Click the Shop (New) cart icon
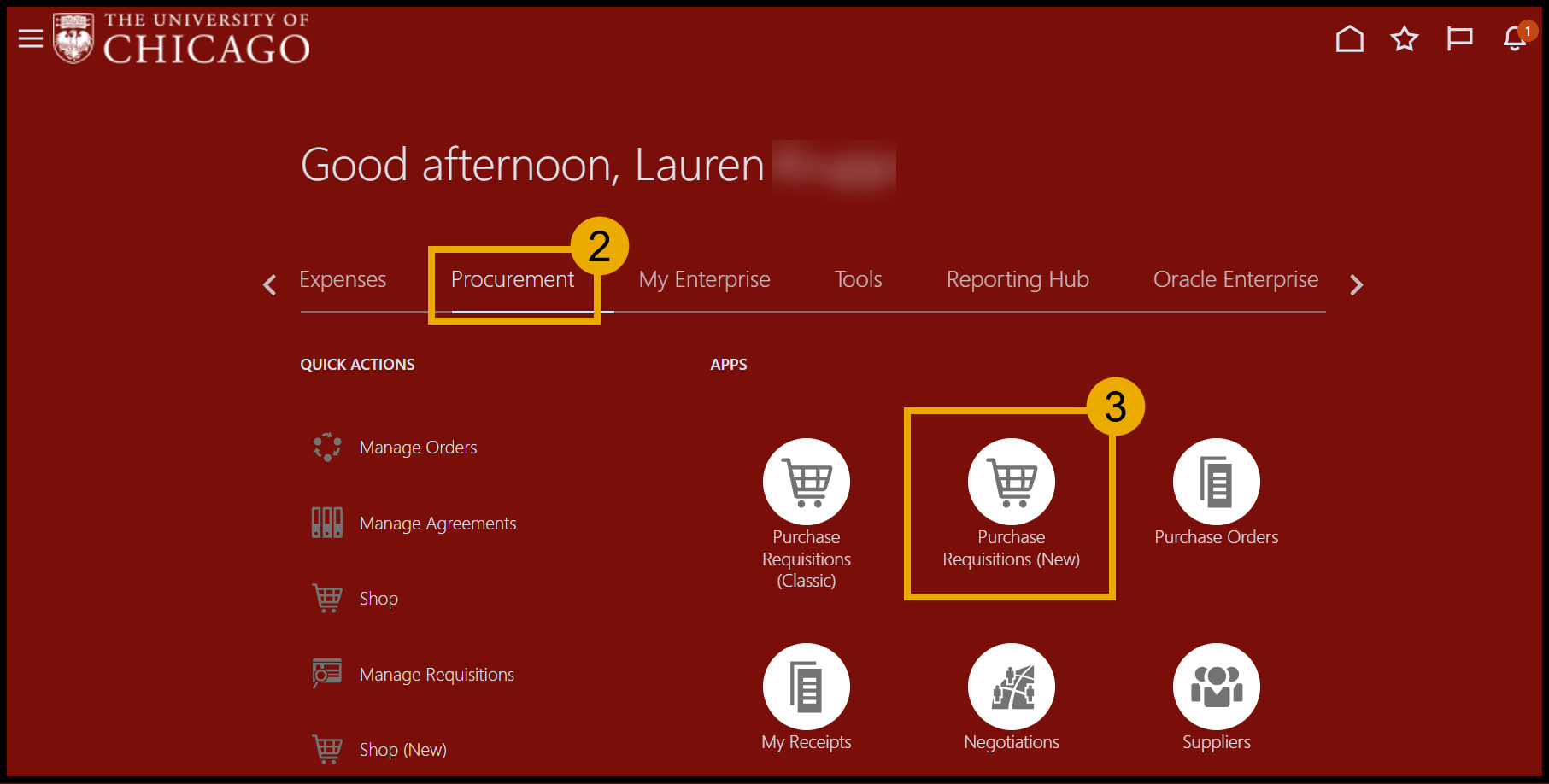This screenshot has height=784, width=1549. click(327, 749)
